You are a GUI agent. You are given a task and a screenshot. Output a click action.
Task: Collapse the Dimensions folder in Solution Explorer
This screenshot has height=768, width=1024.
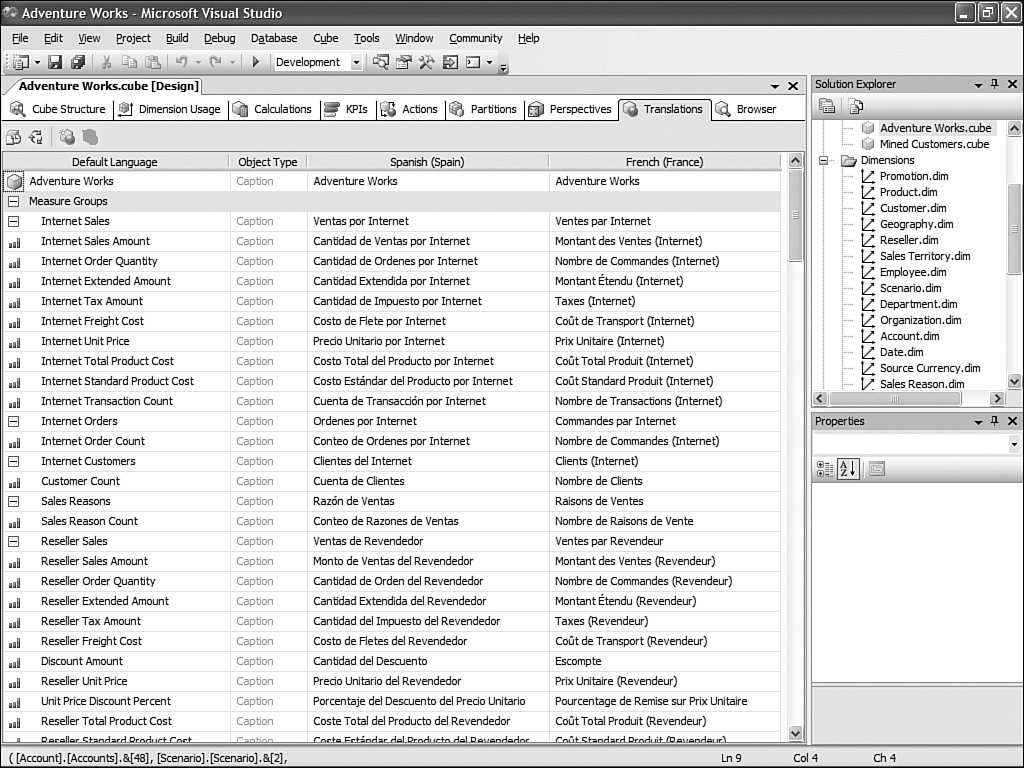[824, 161]
